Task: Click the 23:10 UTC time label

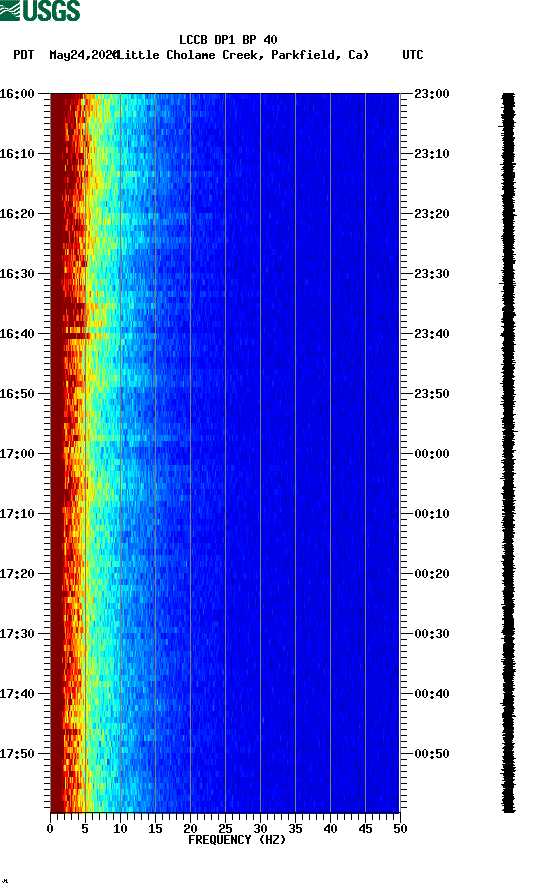Action: coord(432,154)
